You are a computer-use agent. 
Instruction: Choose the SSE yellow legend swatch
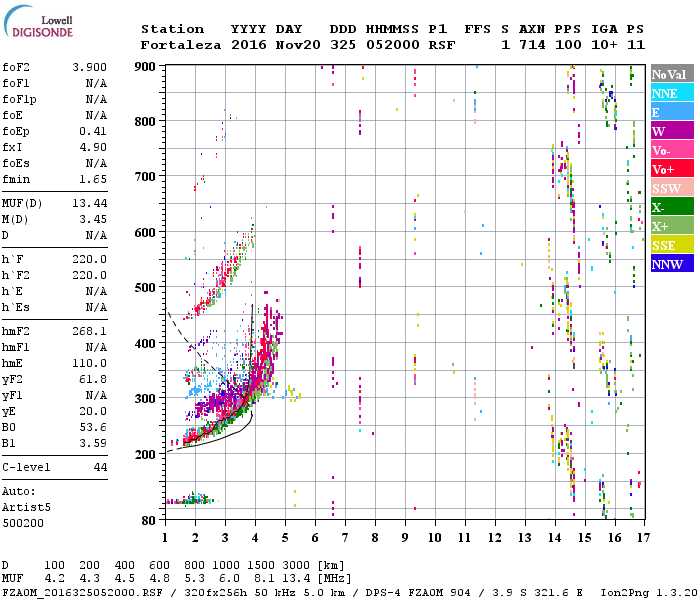coord(672,245)
